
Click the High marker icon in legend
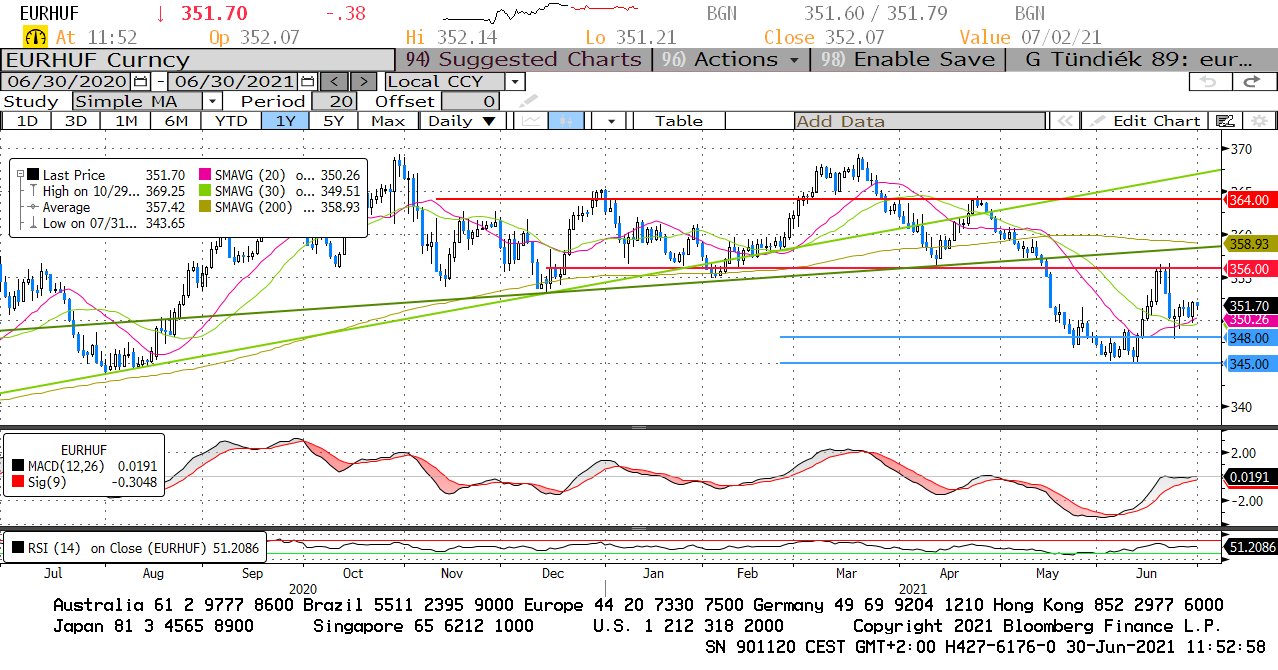[32, 190]
